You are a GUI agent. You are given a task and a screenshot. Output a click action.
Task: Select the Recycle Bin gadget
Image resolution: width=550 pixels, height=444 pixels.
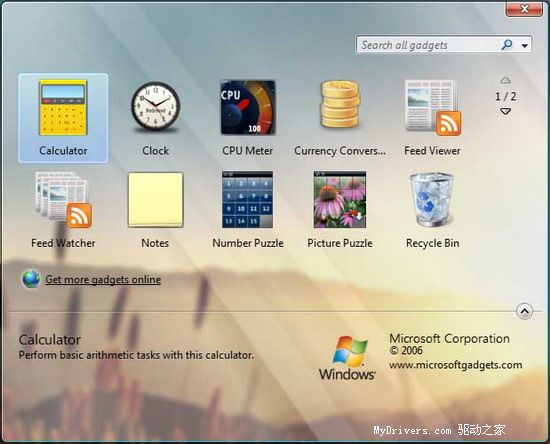(432, 200)
